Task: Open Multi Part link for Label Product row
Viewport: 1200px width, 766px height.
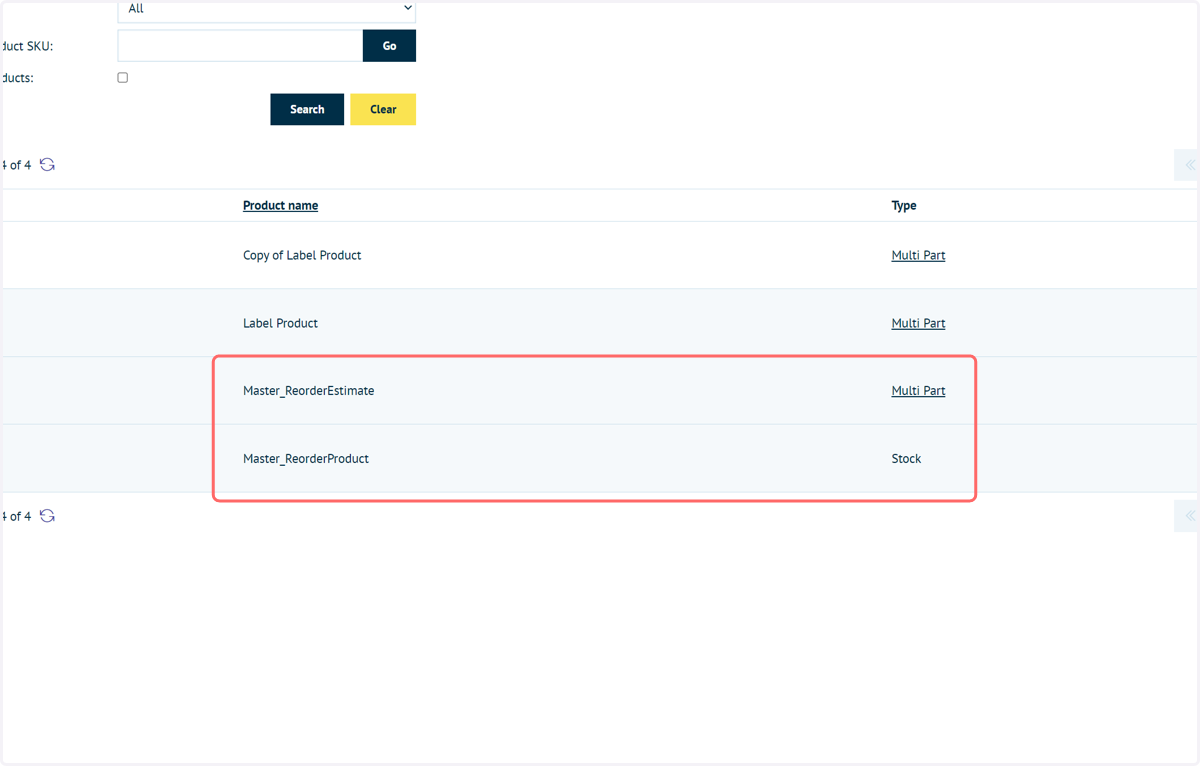Action: click(x=918, y=323)
